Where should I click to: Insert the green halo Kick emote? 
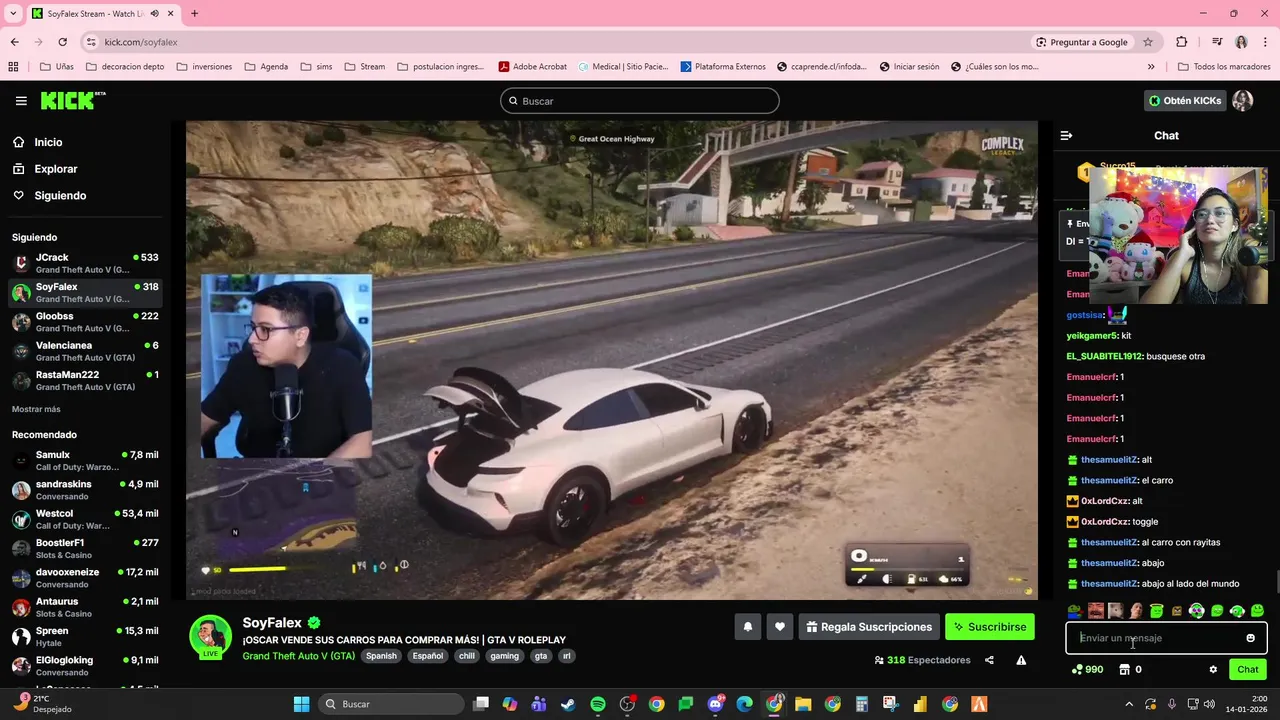point(1156,611)
